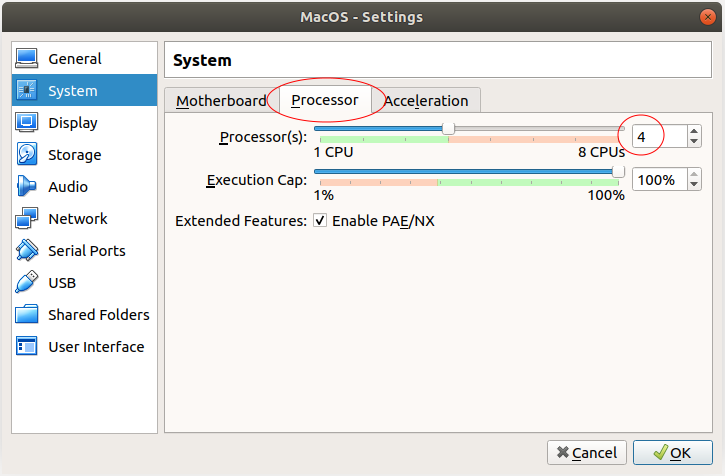The image size is (725, 476).
Task: Open the User Interface icon
Action: (x=26, y=346)
